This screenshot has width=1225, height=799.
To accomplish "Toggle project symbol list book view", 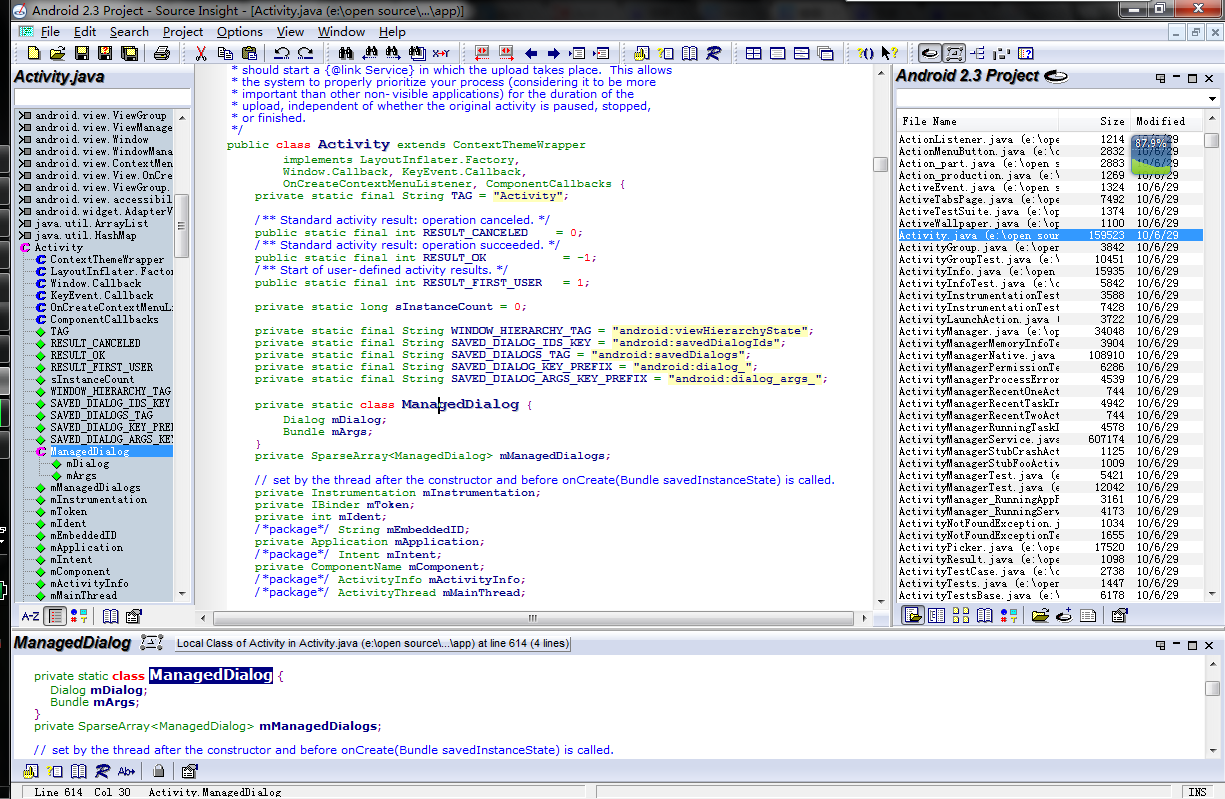I will pos(984,615).
